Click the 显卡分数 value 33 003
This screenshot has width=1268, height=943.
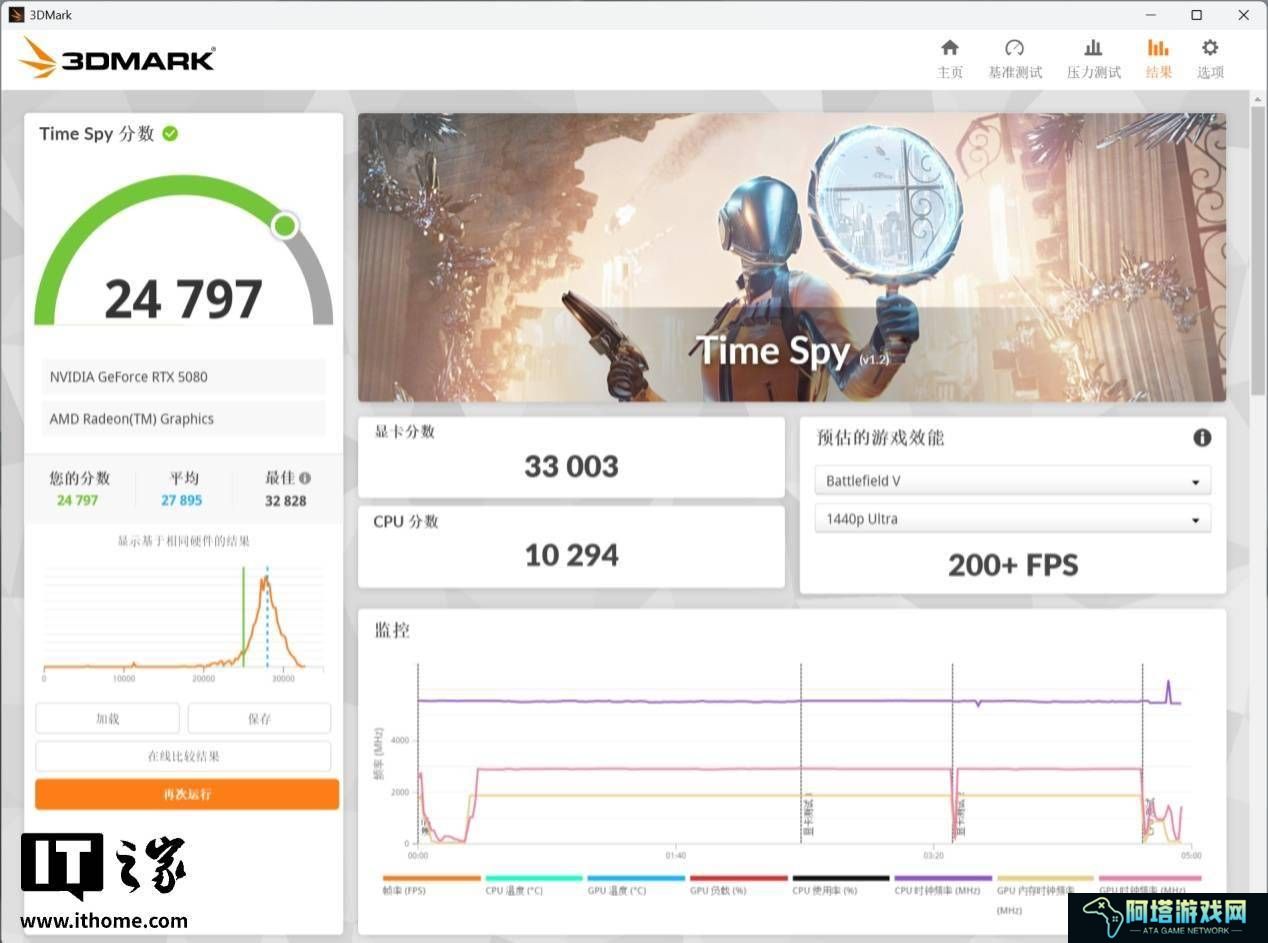pos(572,466)
